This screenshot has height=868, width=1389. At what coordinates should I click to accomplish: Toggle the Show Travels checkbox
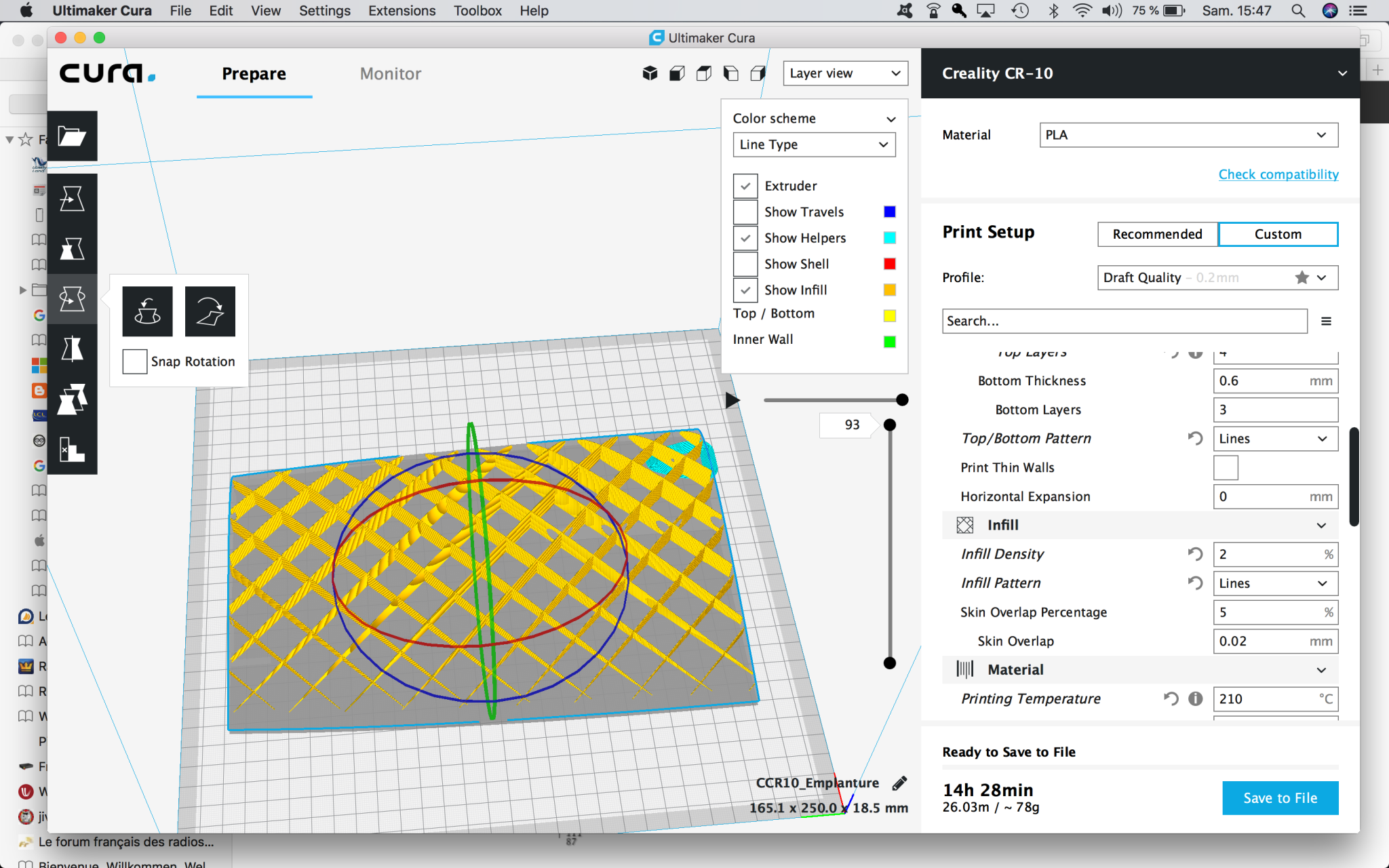(745, 212)
